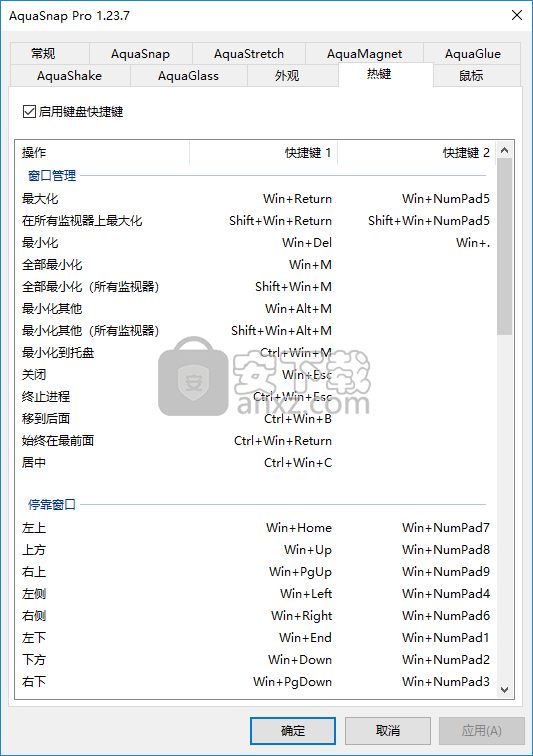
Task: Select the 全部最小化 row
Action: point(256,265)
